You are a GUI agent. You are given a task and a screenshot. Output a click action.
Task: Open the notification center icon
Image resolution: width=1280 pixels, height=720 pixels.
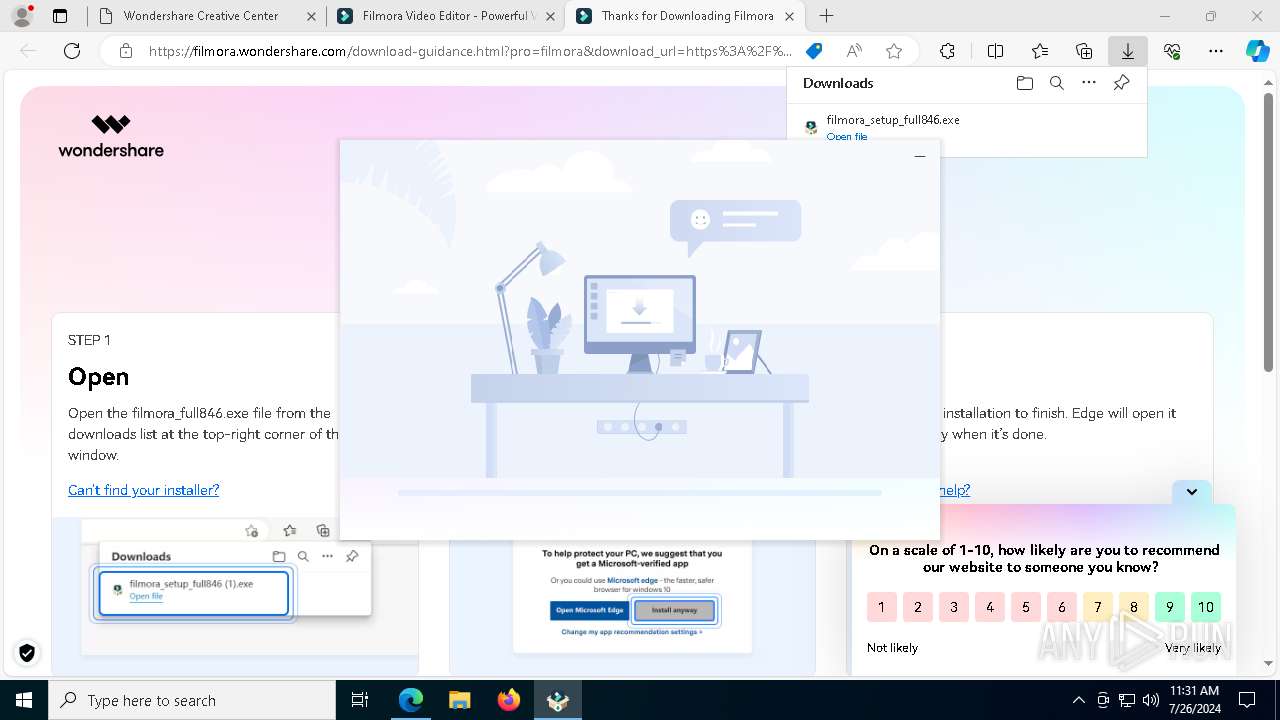coord(1247,700)
